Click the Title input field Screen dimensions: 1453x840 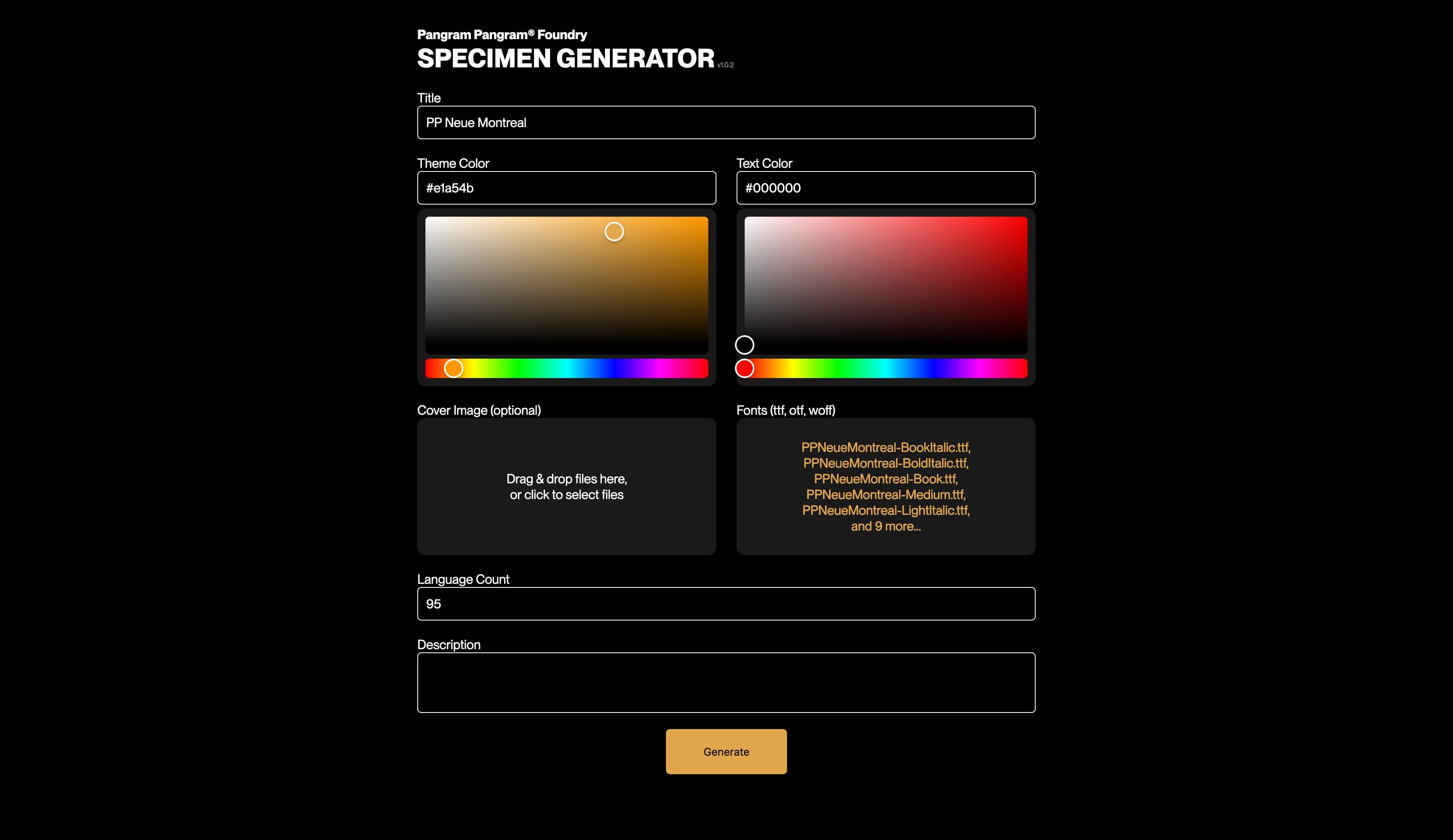726,122
